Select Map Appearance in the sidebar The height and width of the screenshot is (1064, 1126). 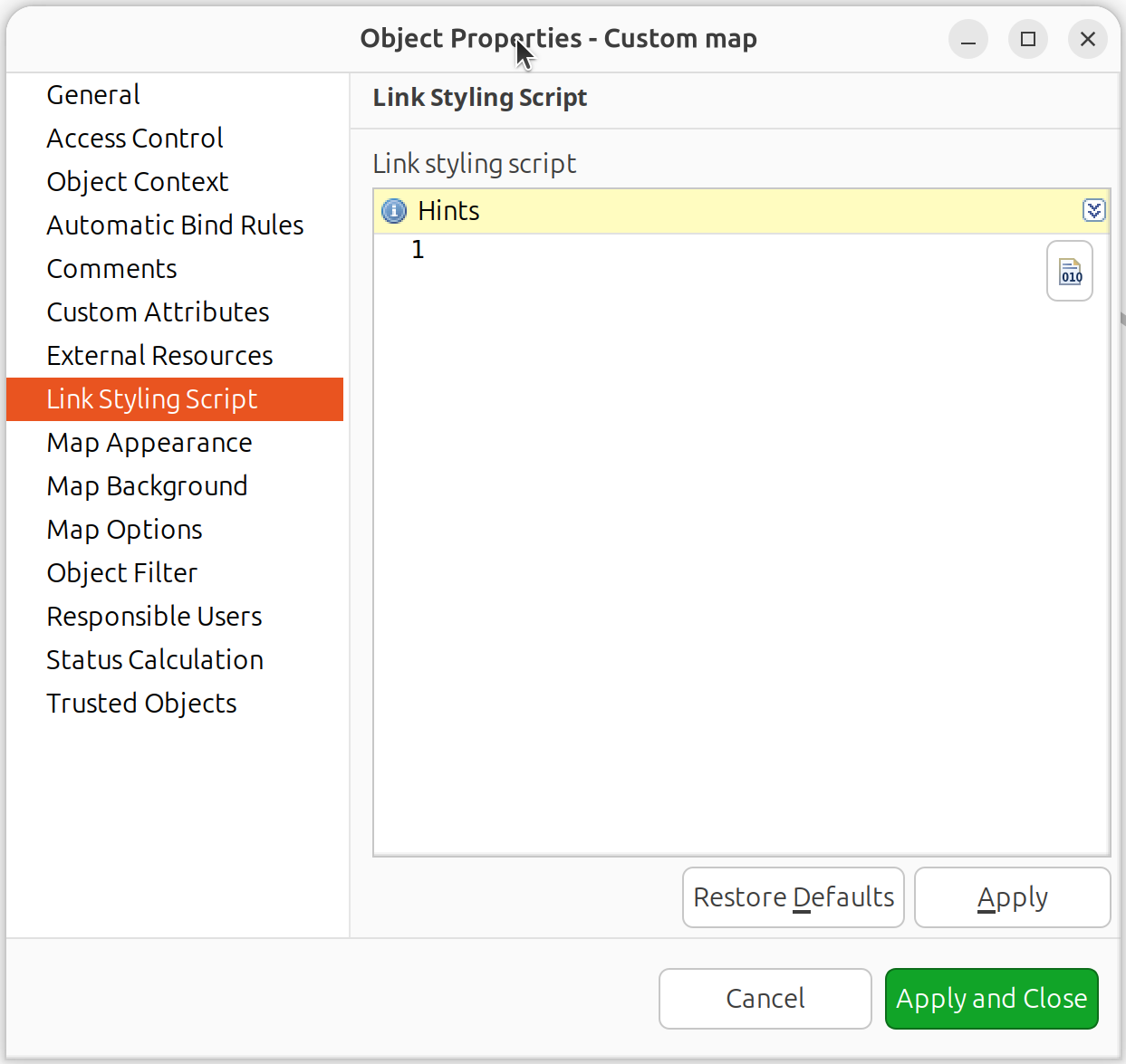(149, 443)
